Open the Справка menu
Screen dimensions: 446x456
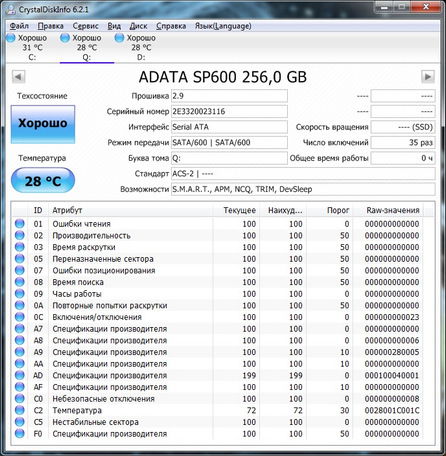(171, 26)
